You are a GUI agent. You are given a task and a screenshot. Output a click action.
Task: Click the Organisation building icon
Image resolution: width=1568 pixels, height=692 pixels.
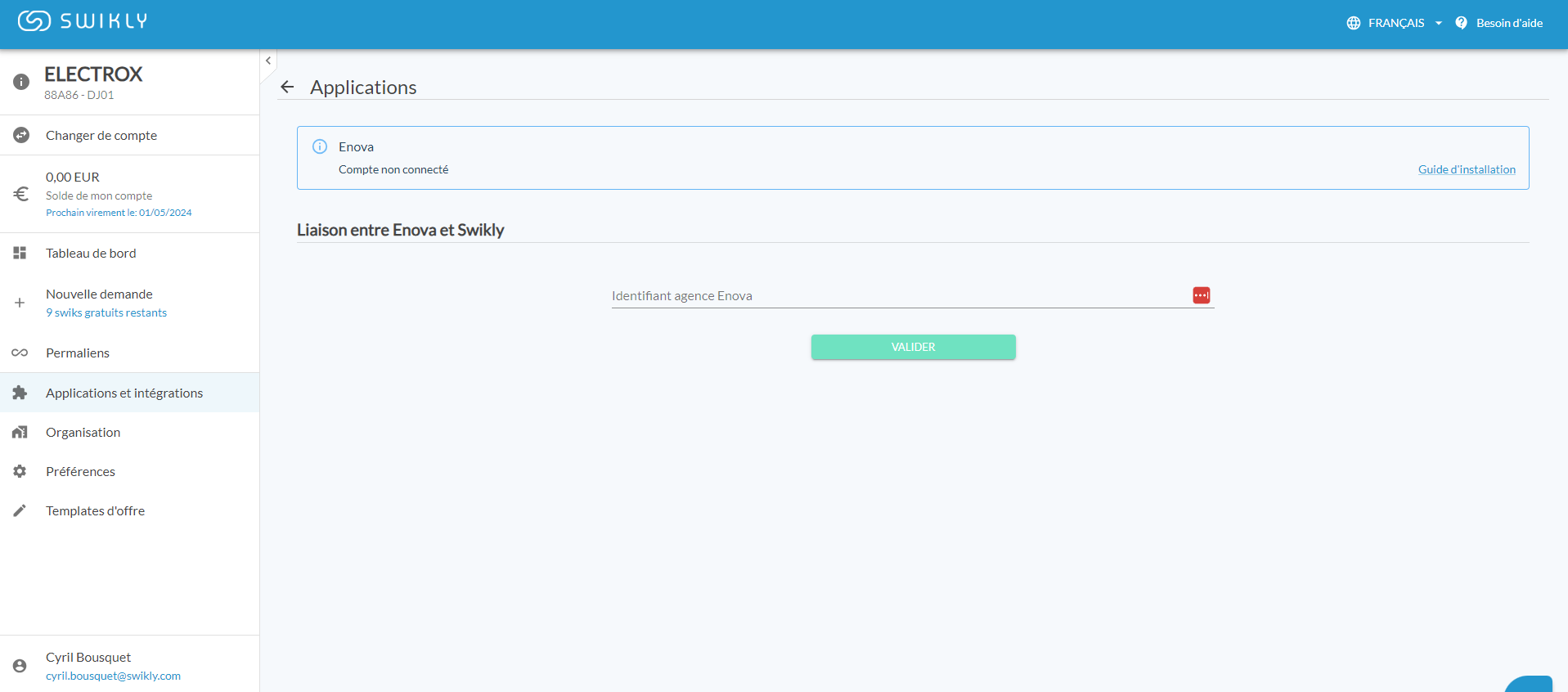pyautogui.click(x=20, y=432)
